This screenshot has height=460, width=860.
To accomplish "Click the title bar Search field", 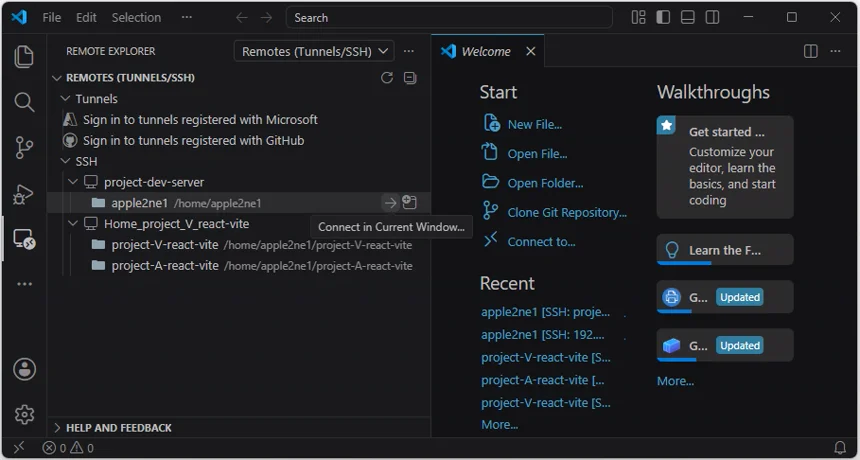I will [449, 18].
